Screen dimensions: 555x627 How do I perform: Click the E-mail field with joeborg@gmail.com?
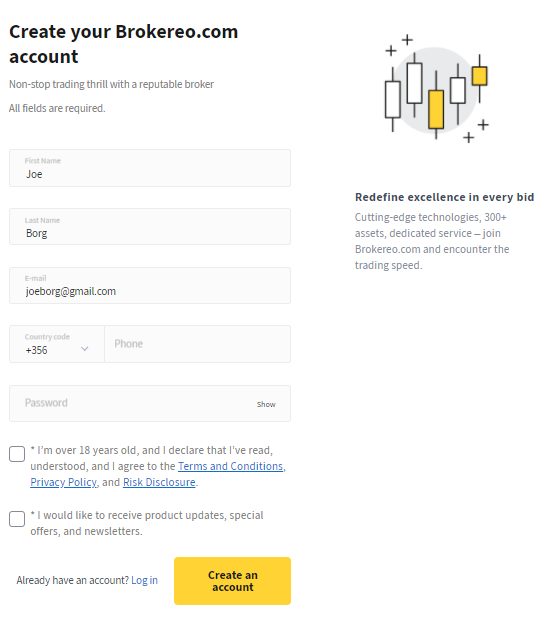click(x=150, y=286)
